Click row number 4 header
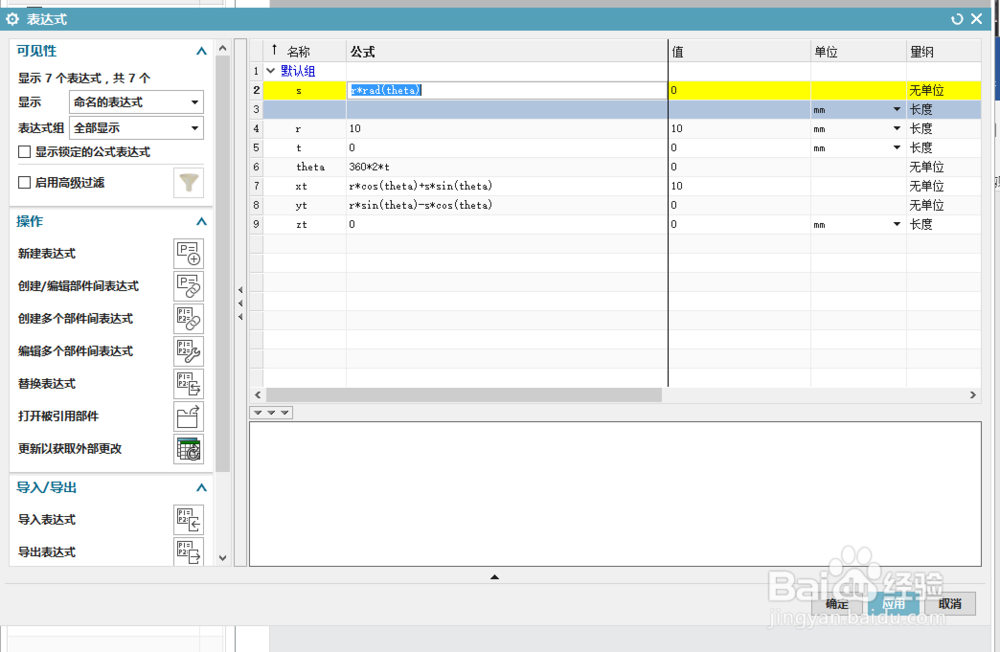The height and width of the screenshot is (652, 1000). click(256, 128)
